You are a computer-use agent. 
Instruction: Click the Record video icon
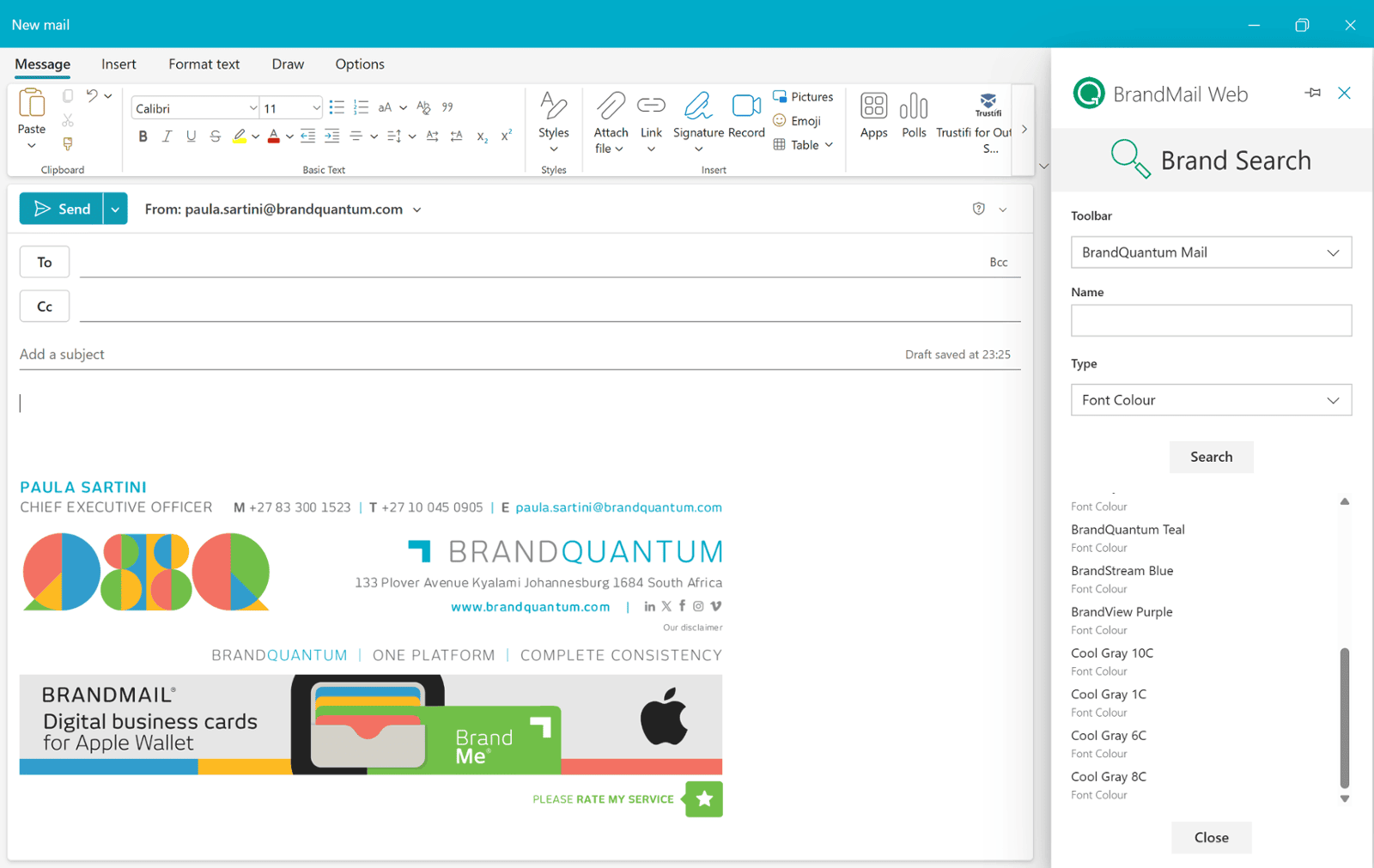pos(746,106)
